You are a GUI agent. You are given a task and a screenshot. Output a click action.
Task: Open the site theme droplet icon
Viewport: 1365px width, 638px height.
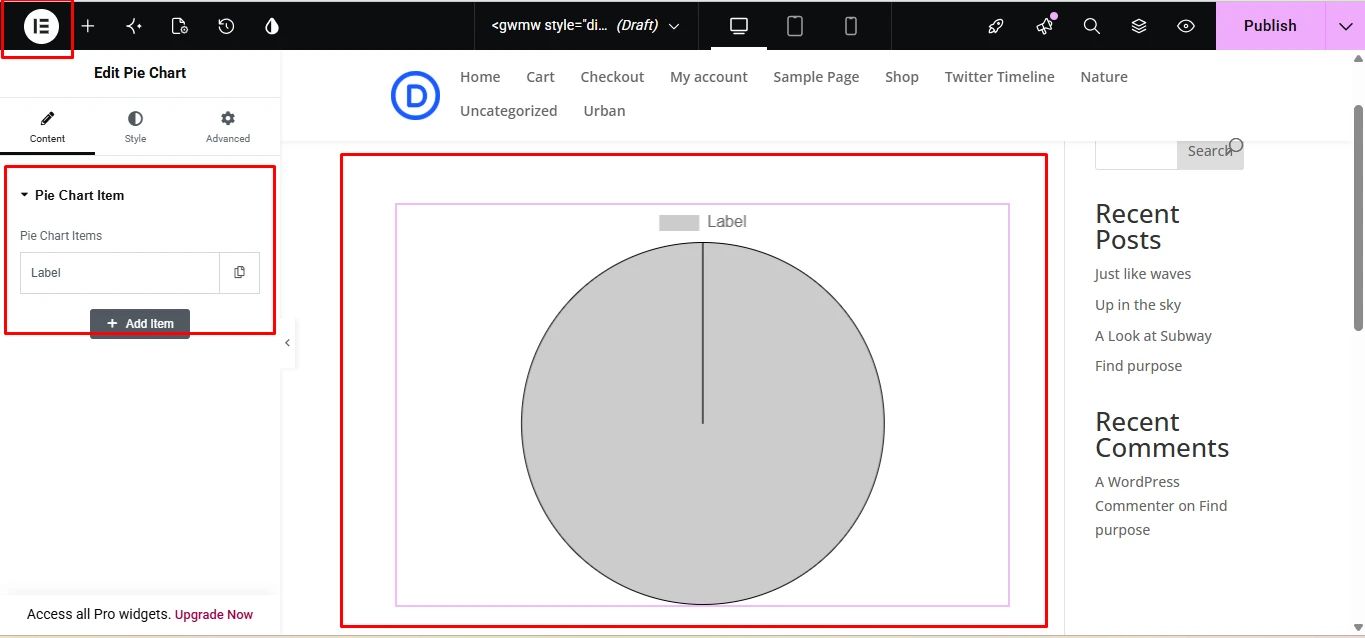point(272,26)
